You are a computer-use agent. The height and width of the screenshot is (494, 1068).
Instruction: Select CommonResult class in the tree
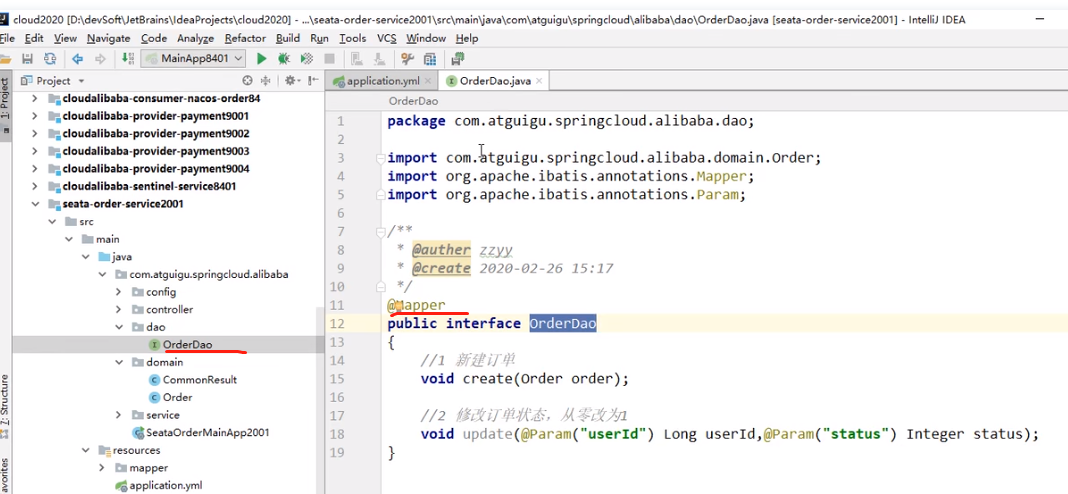click(200, 380)
